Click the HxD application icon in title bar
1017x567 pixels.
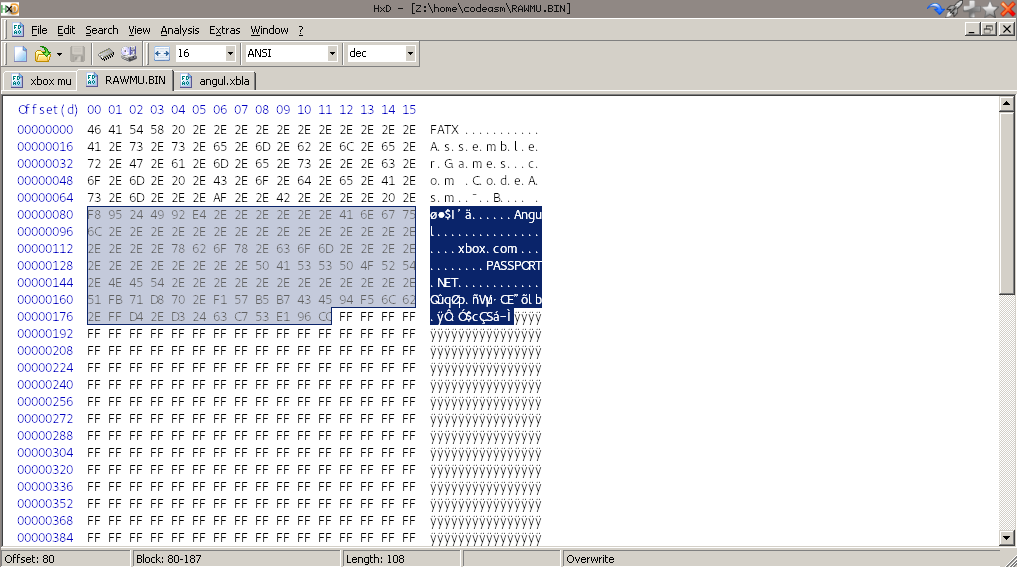9,8
